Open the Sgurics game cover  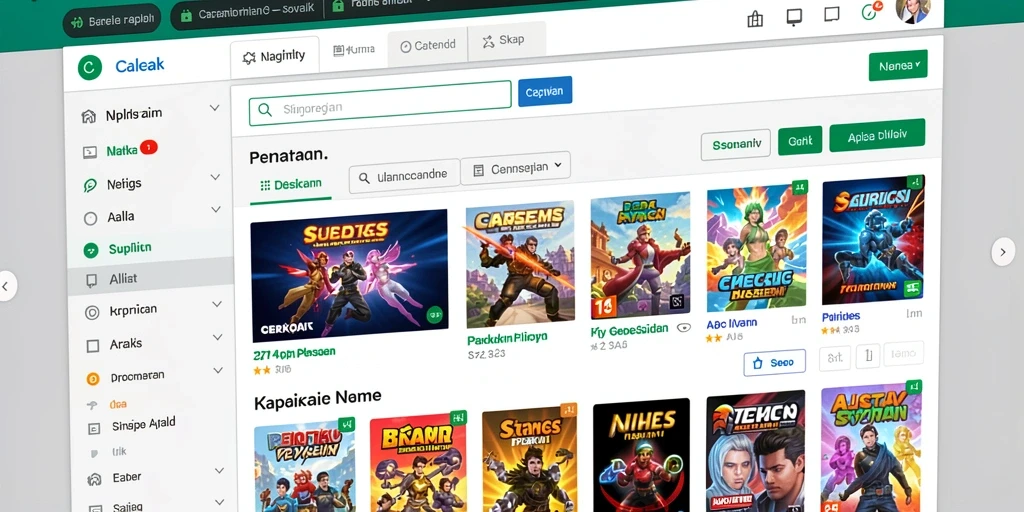(x=873, y=240)
